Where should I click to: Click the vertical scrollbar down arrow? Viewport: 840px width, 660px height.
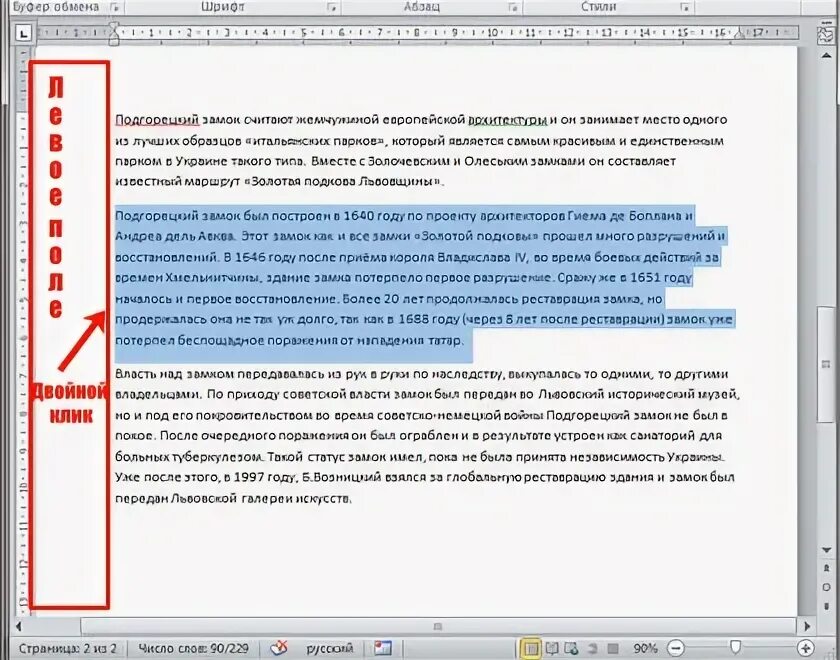pyautogui.click(x=826, y=550)
